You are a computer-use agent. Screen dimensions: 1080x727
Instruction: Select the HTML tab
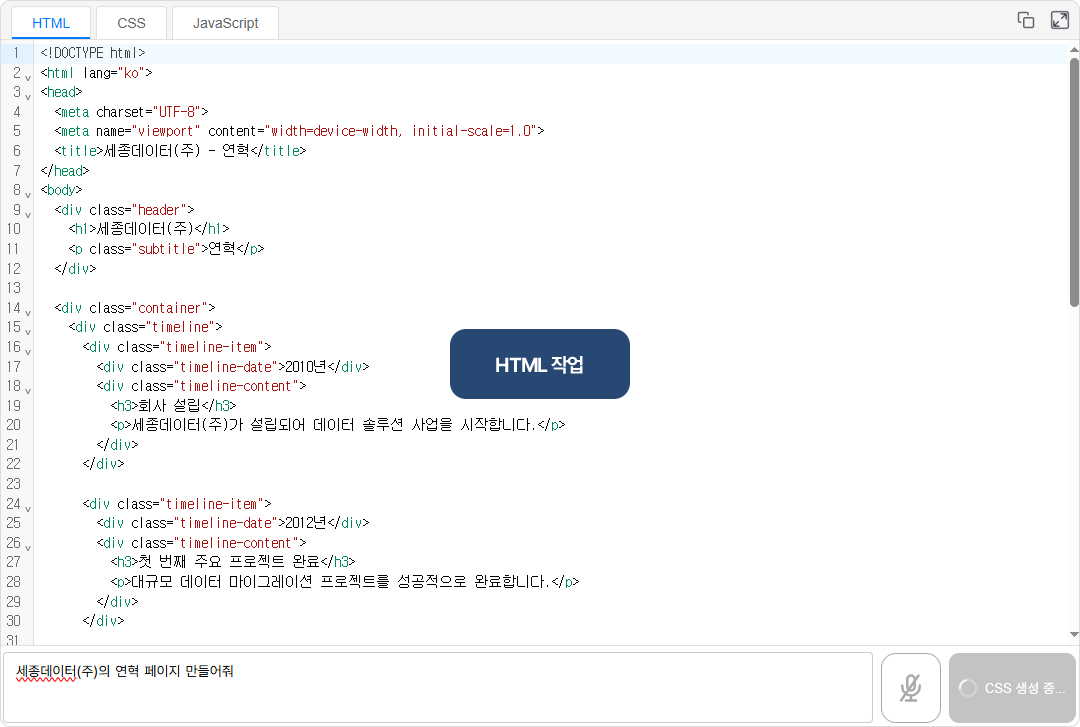point(51,23)
